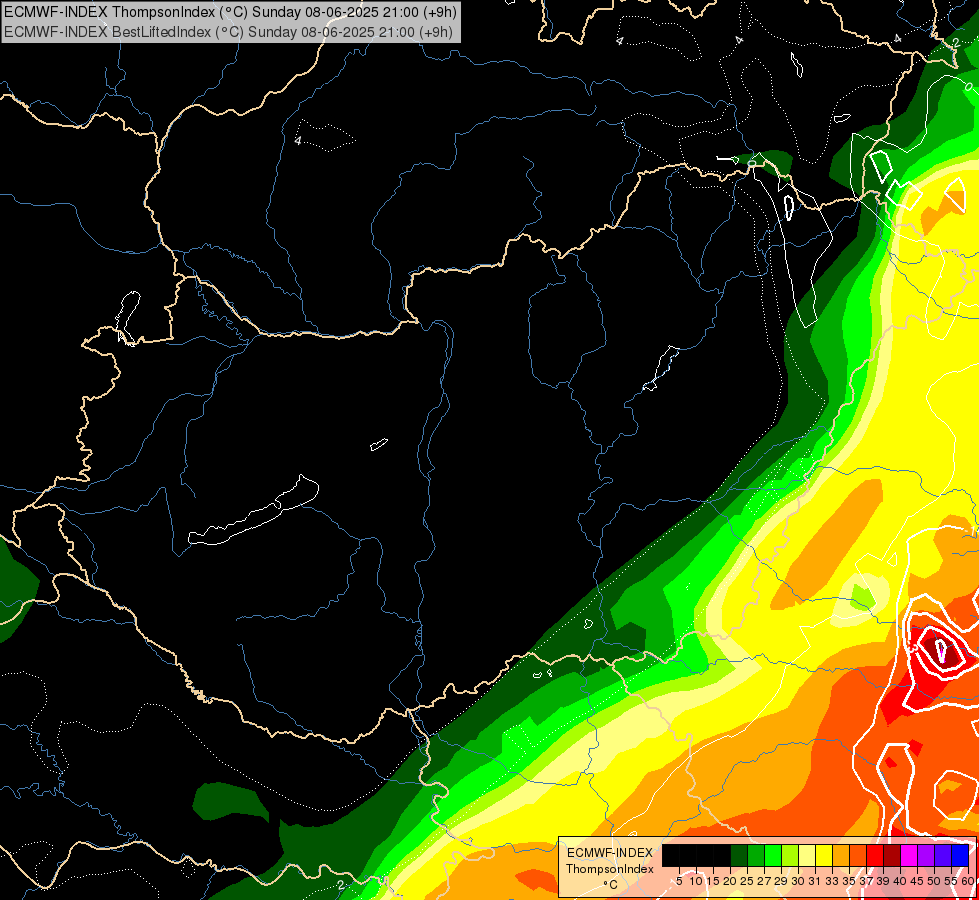Click legend tick value '27'
The height and width of the screenshot is (900, 979).
(x=764, y=881)
